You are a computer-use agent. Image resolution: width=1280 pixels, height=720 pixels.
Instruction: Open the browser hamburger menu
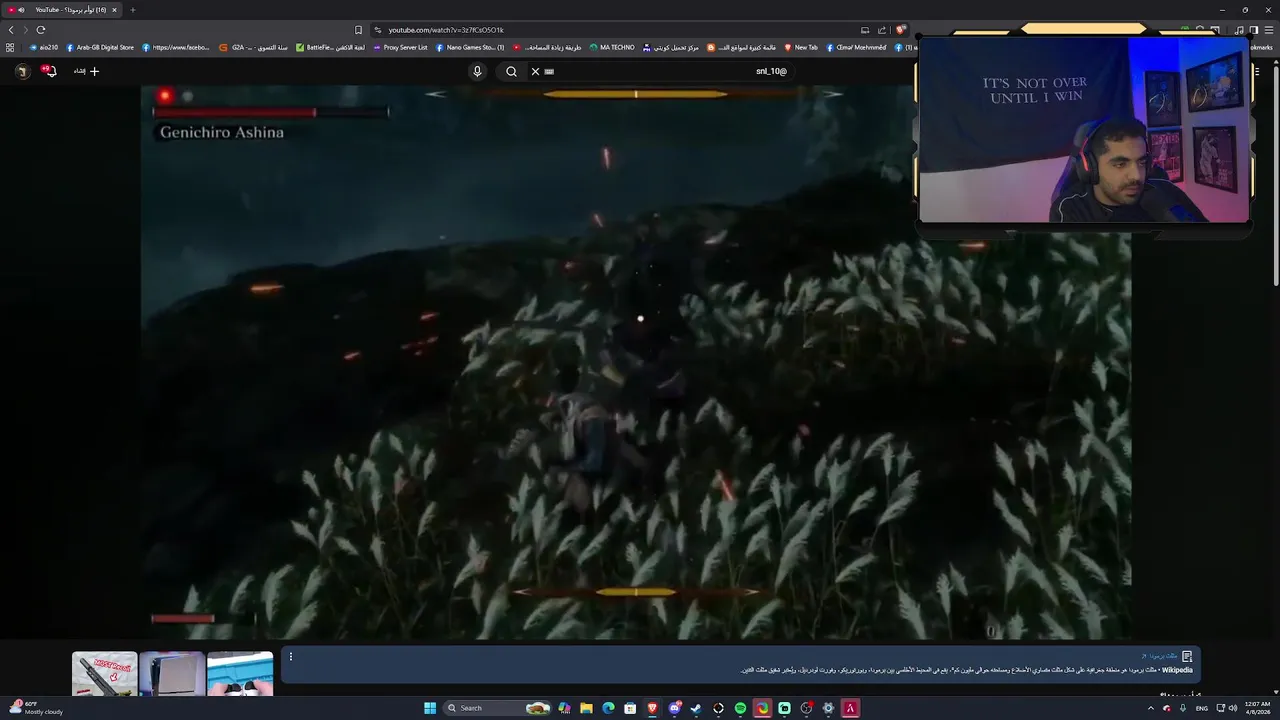[x=1269, y=30]
